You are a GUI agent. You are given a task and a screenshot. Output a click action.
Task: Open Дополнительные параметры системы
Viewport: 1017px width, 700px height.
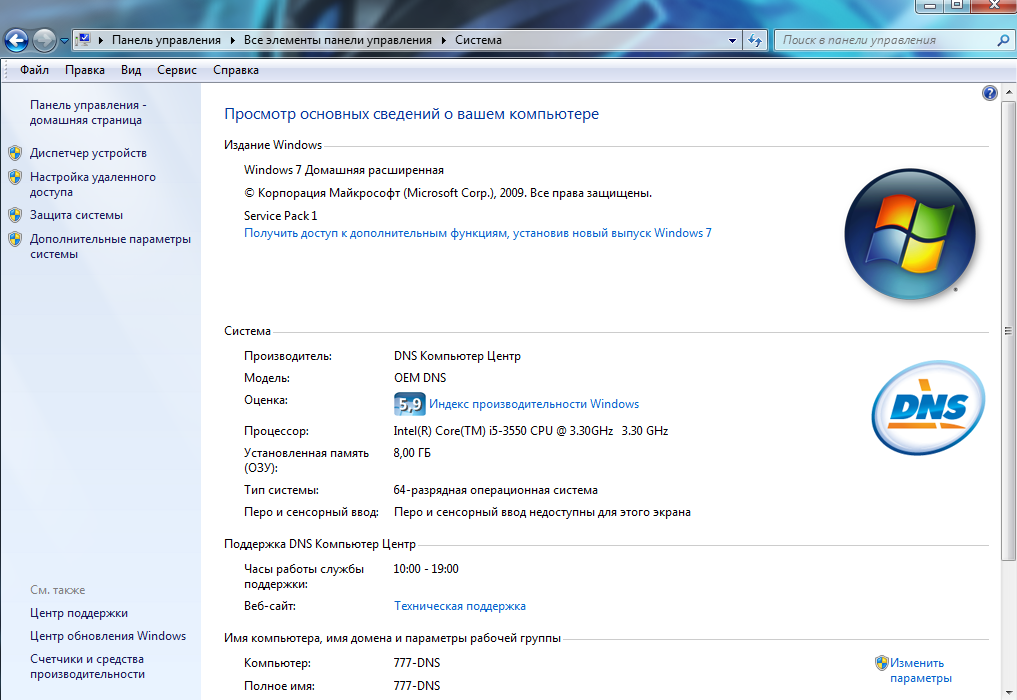110,247
